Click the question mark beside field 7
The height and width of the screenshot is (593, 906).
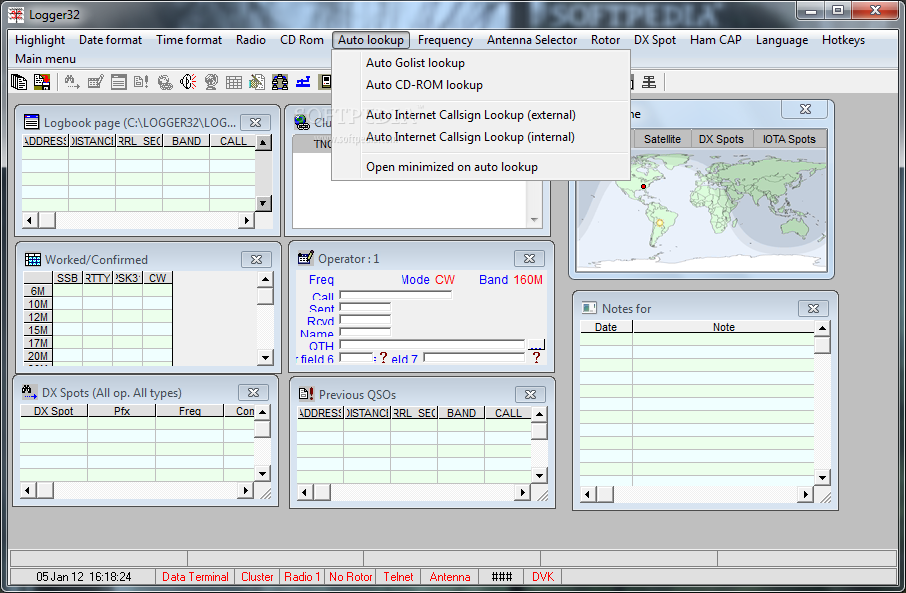(x=536, y=358)
